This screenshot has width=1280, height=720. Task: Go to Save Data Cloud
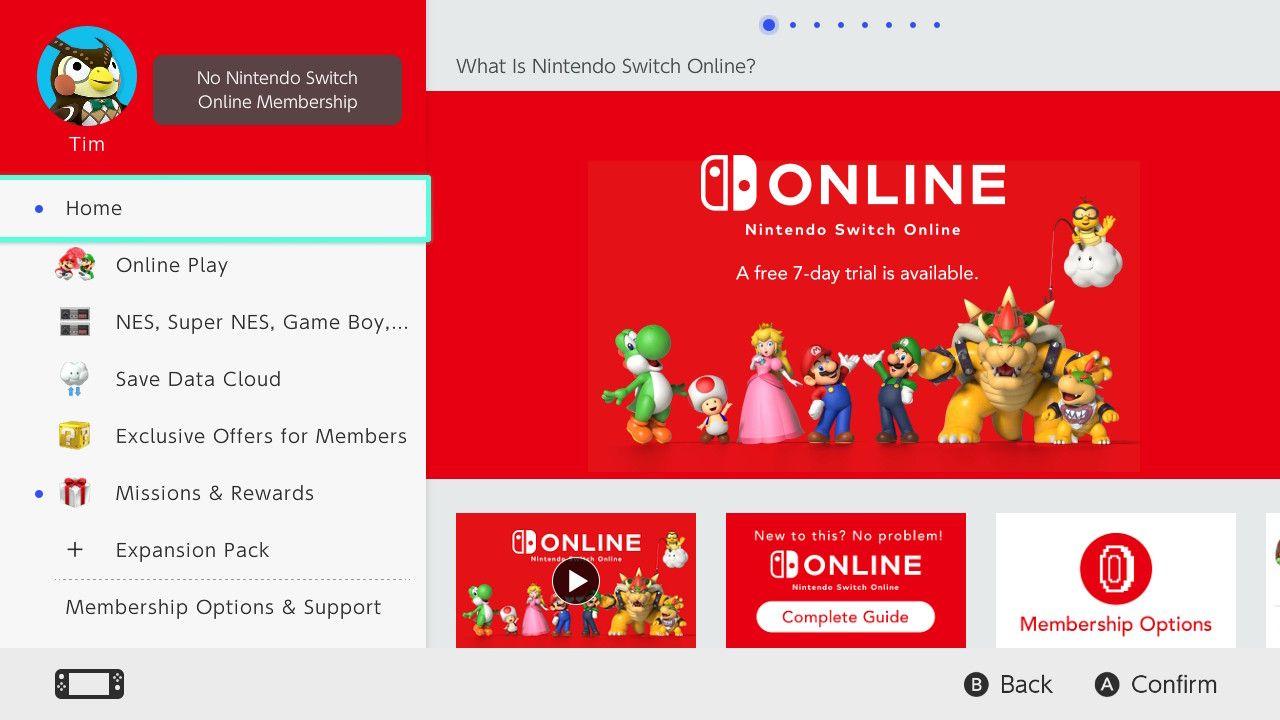point(215,379)
